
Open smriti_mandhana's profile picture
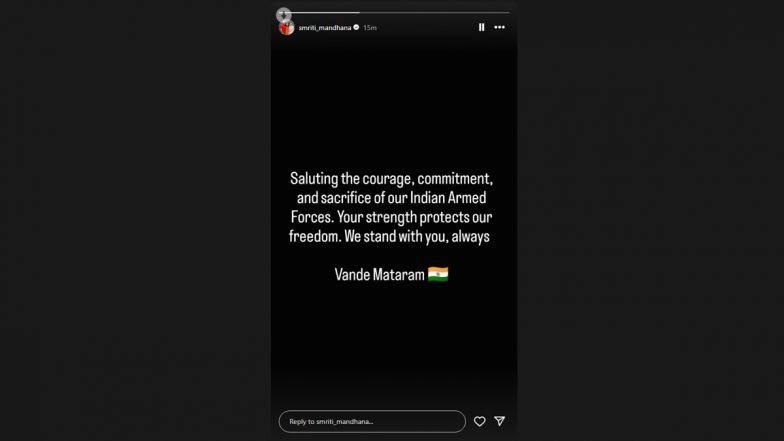tap(286, 28)
